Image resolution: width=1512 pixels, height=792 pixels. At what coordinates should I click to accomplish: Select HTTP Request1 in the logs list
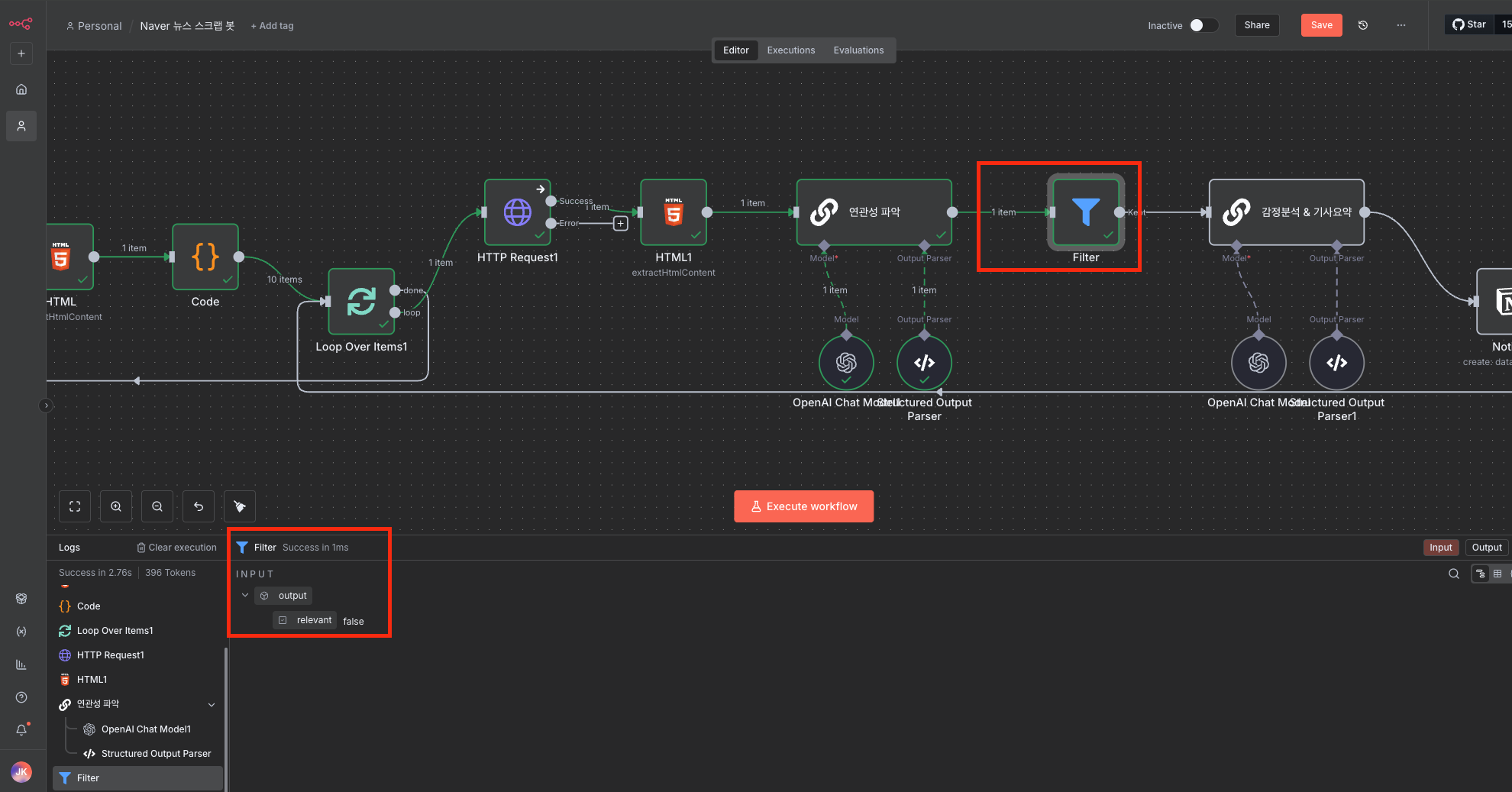138,655
